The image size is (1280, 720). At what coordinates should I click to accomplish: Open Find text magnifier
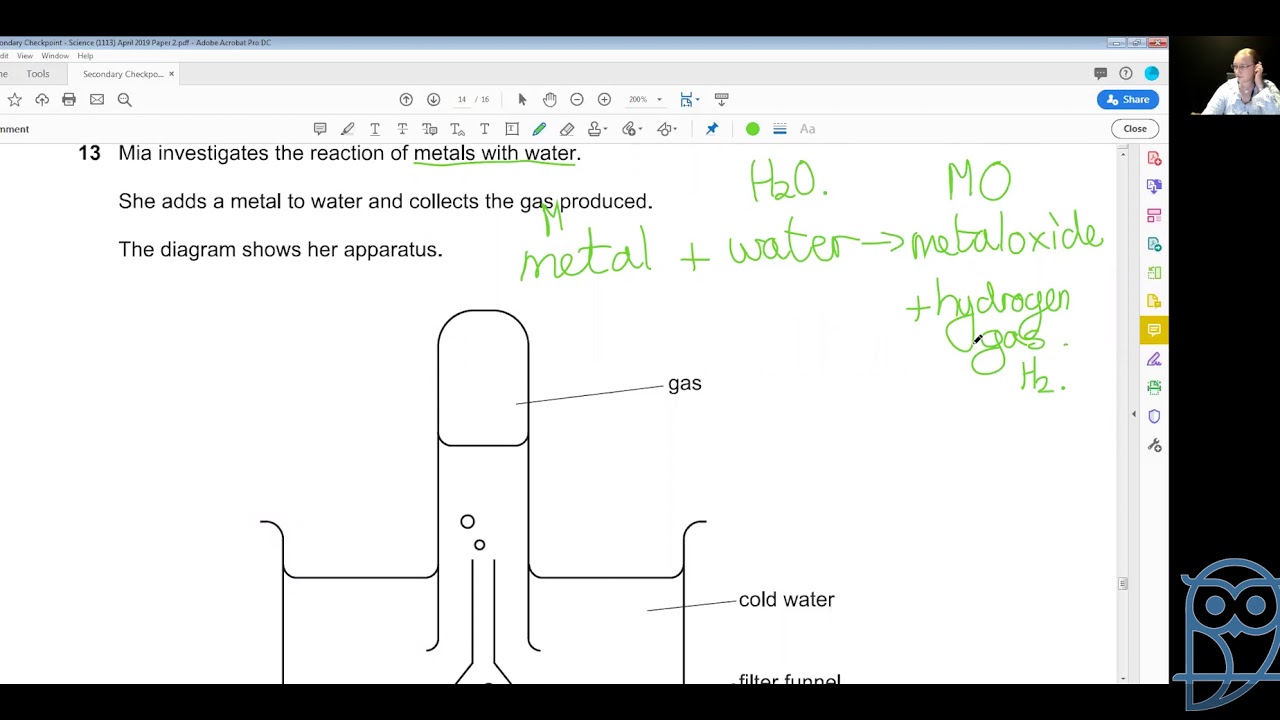point(125,99)
